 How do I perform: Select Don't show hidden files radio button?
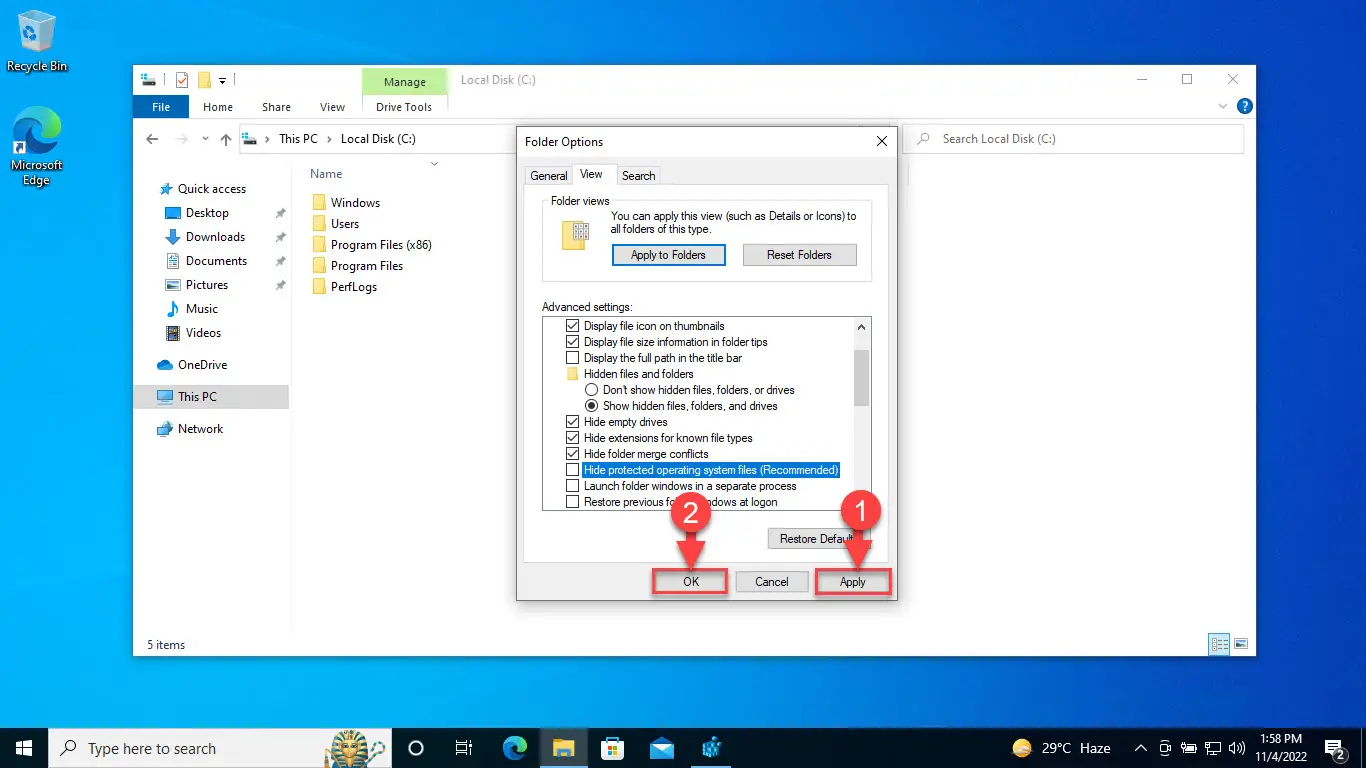[592, 390]
